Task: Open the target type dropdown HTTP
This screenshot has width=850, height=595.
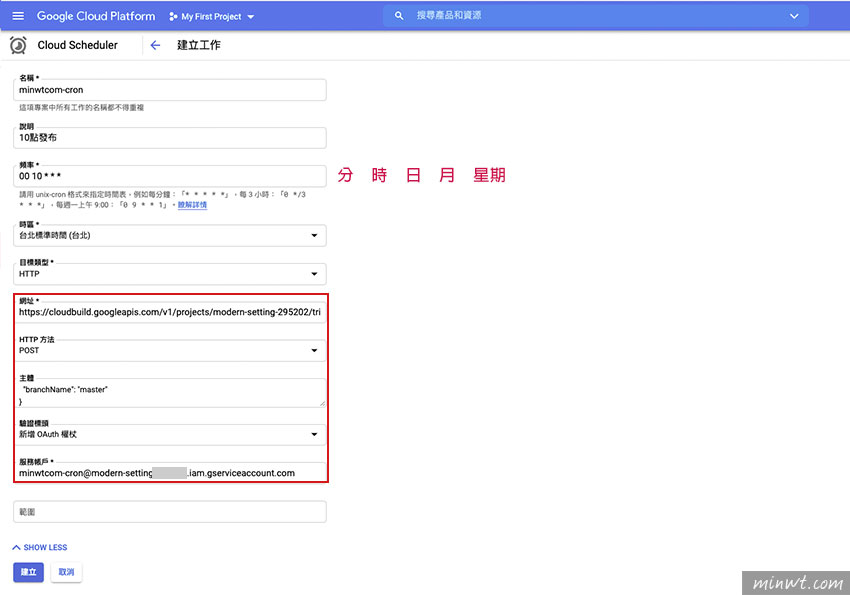Action: click(170, 274)
